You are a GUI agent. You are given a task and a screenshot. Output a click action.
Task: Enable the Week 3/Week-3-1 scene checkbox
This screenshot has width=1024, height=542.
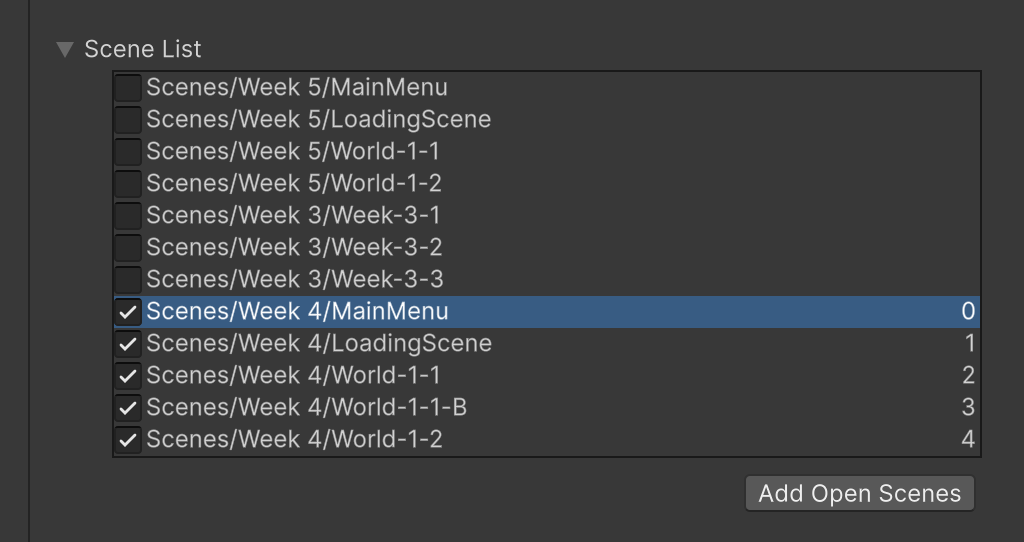(x=128, y=216)
